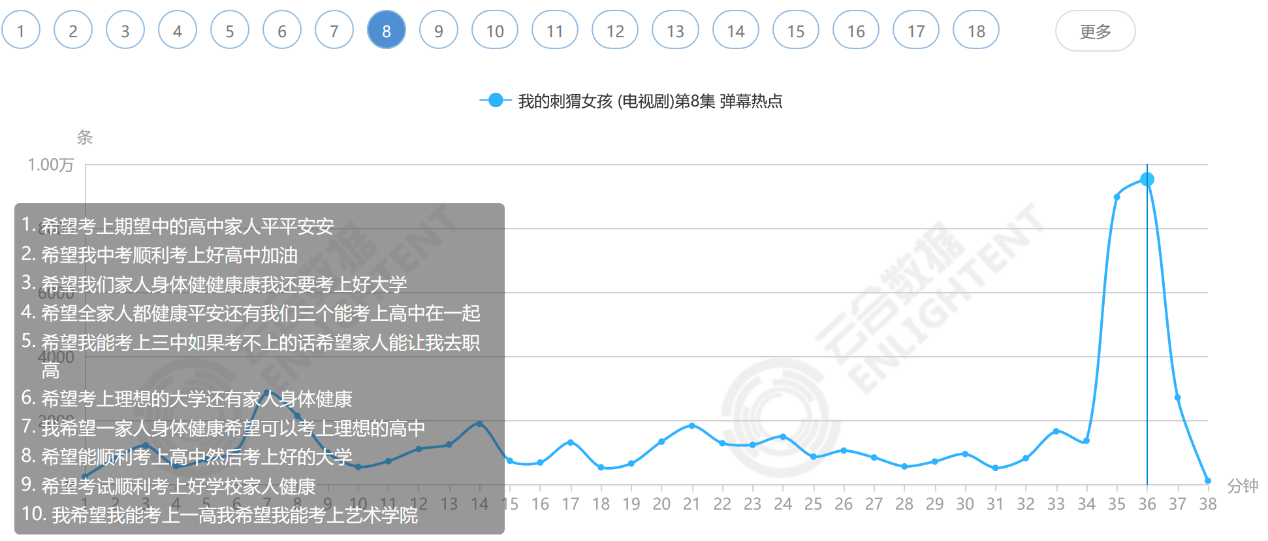Image resolution: width=1268 pixels, height=541 pixels.
Task: Select episode 16 button
Action: pyautogui.click(x=856, y=31)
